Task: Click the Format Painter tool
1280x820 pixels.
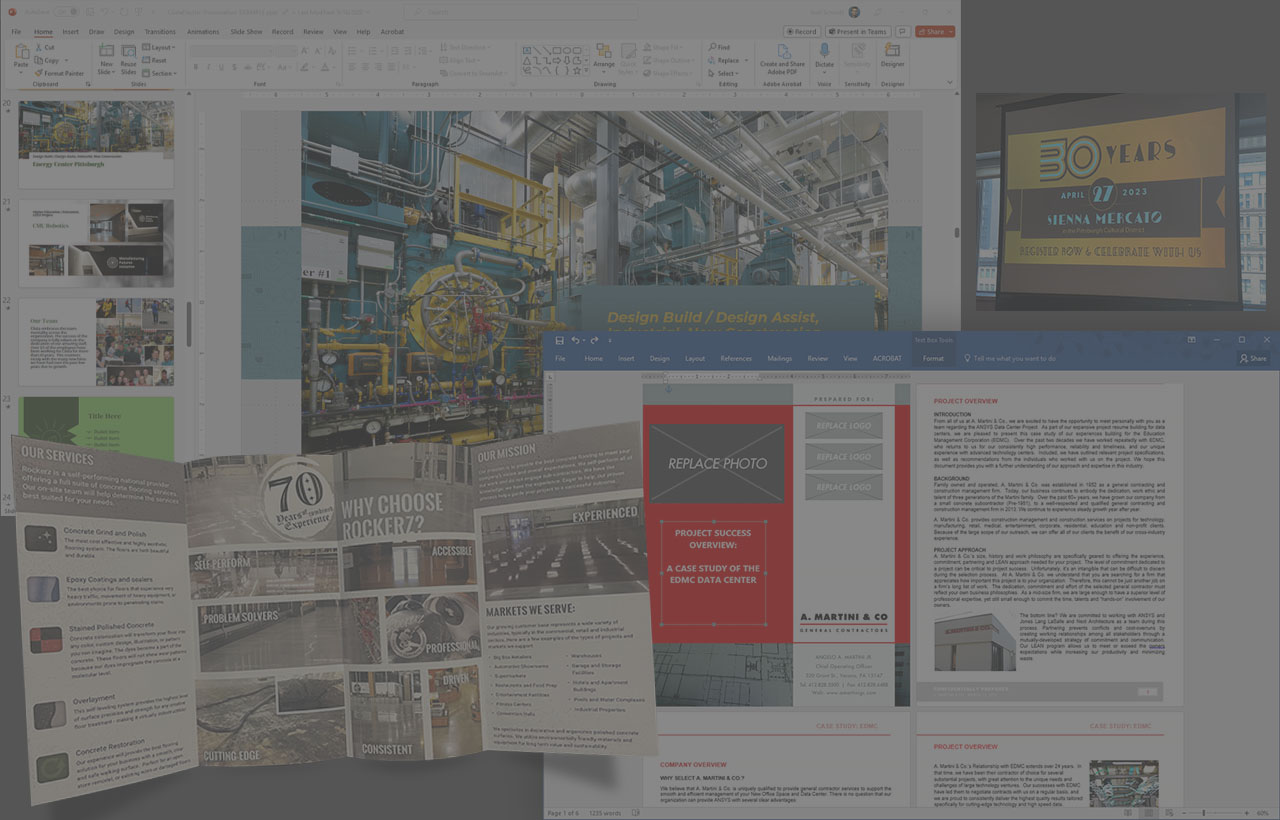Action: [59, 73]
